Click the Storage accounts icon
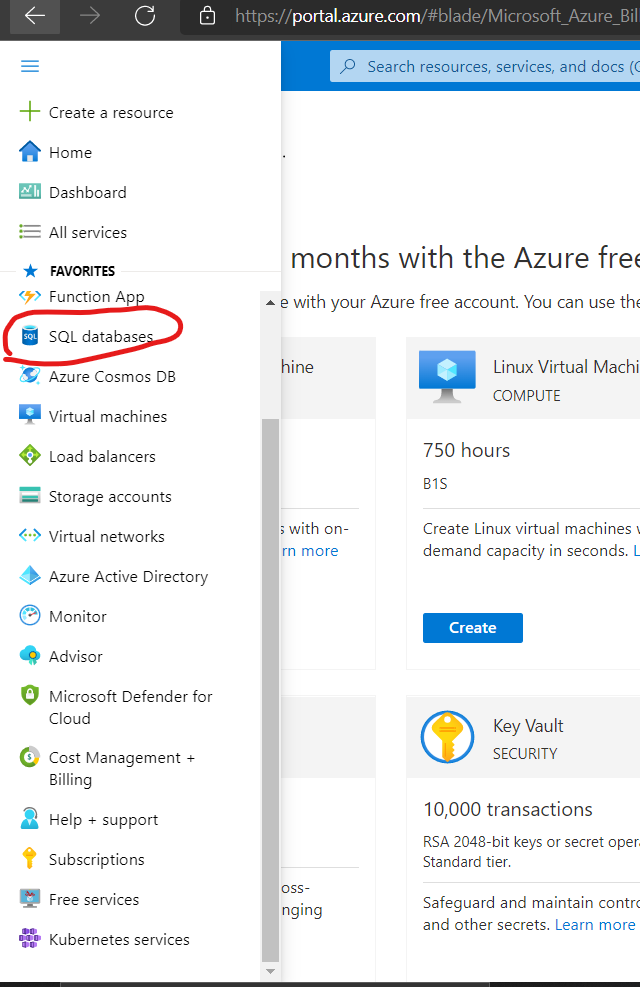The height and width of the screenshot is (987, 640). pos(30,495)
